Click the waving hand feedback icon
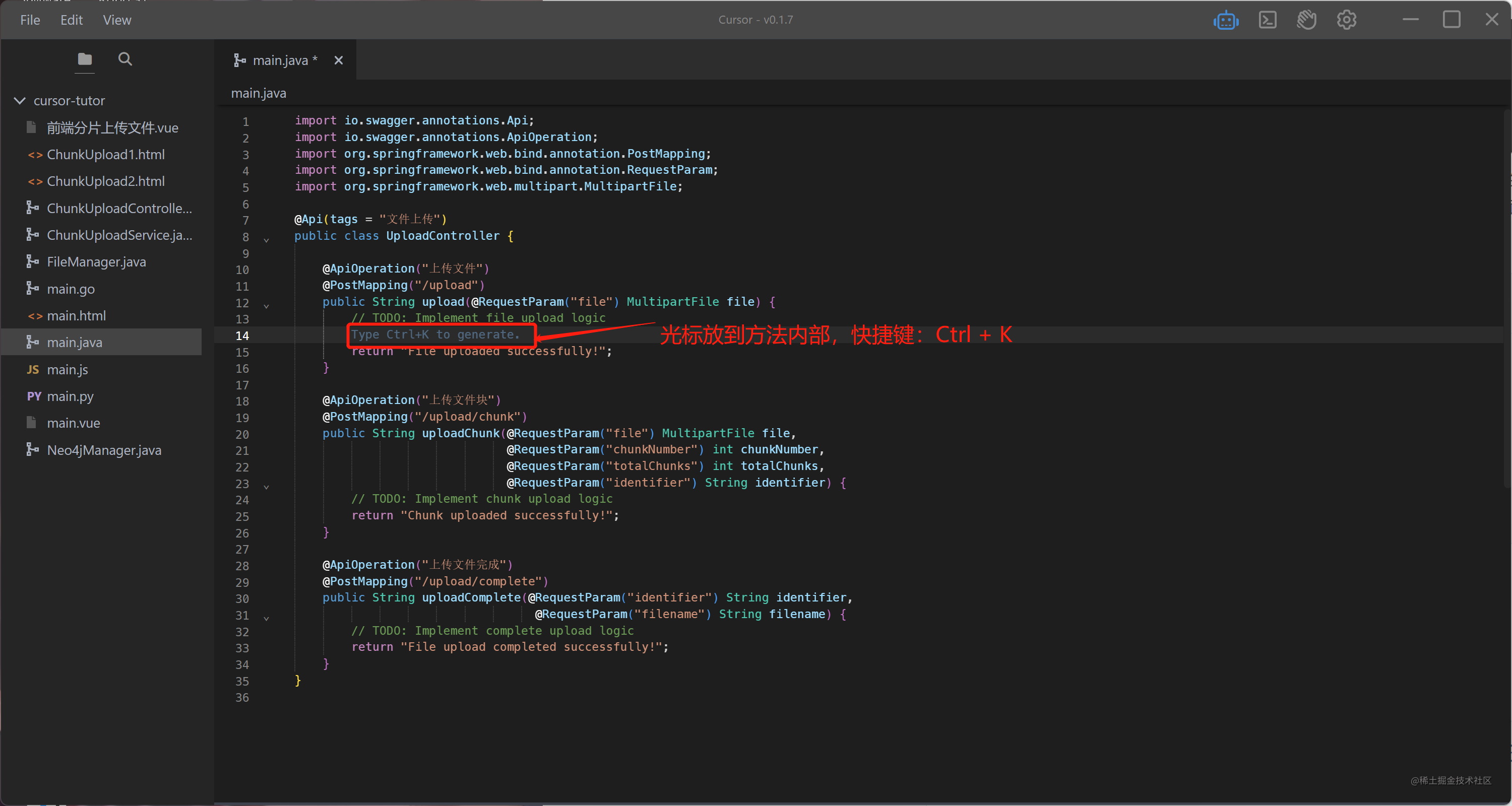The height and width of the screenshot is (806, 1512). point(1306,21)
